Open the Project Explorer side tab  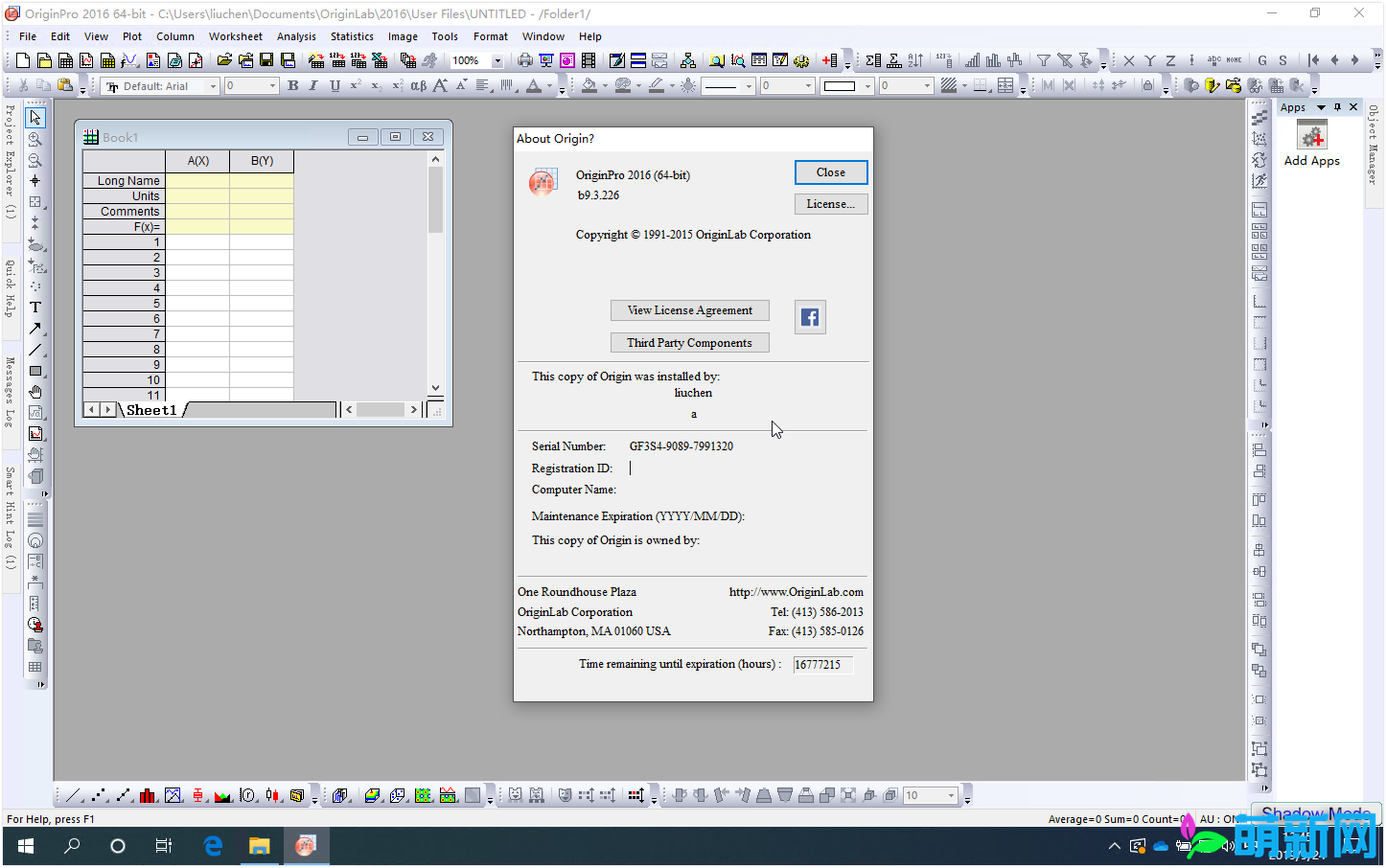[10, 161]
